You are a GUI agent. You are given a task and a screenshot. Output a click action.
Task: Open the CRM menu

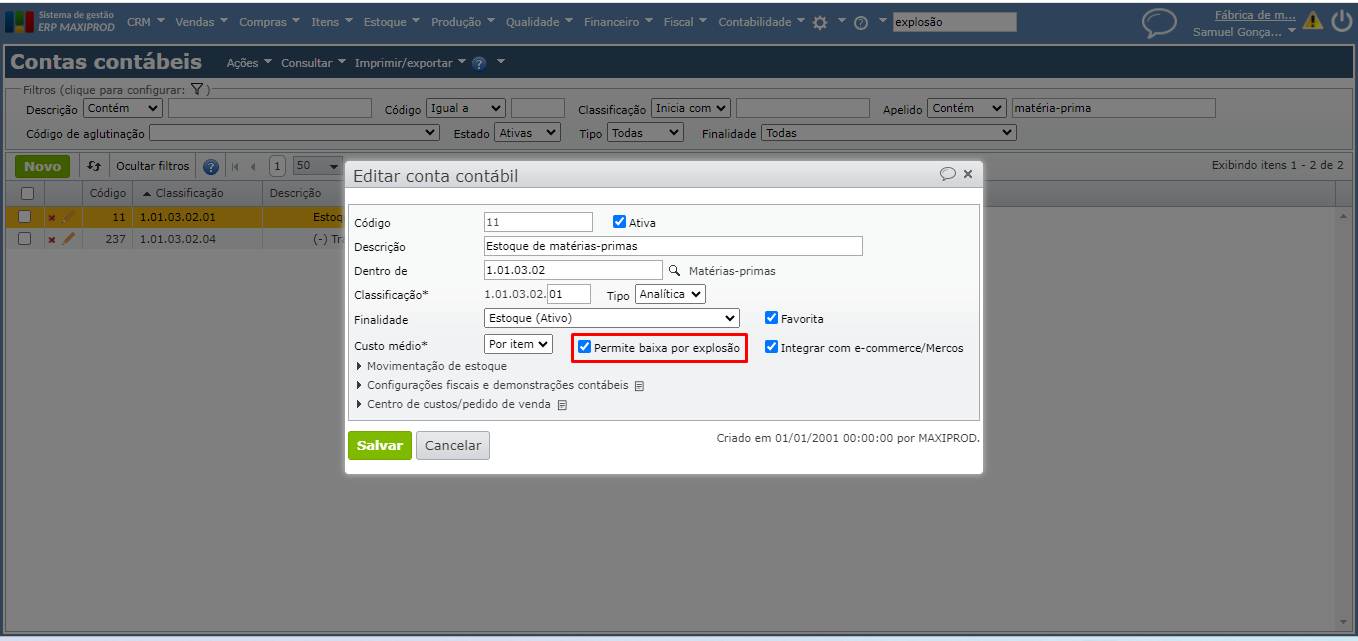(x=144, y=22)
